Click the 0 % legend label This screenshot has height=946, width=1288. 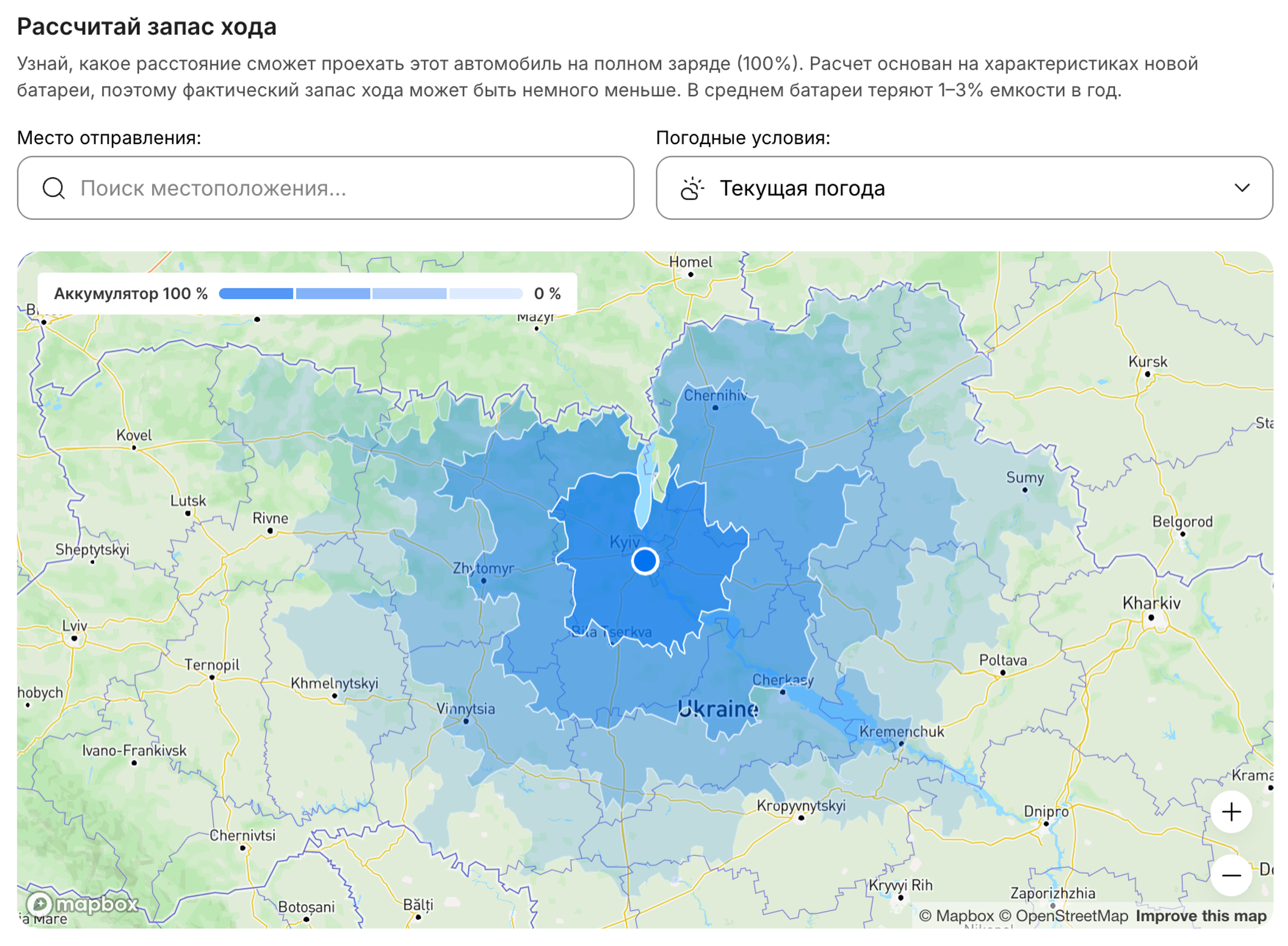coord(547,294)
